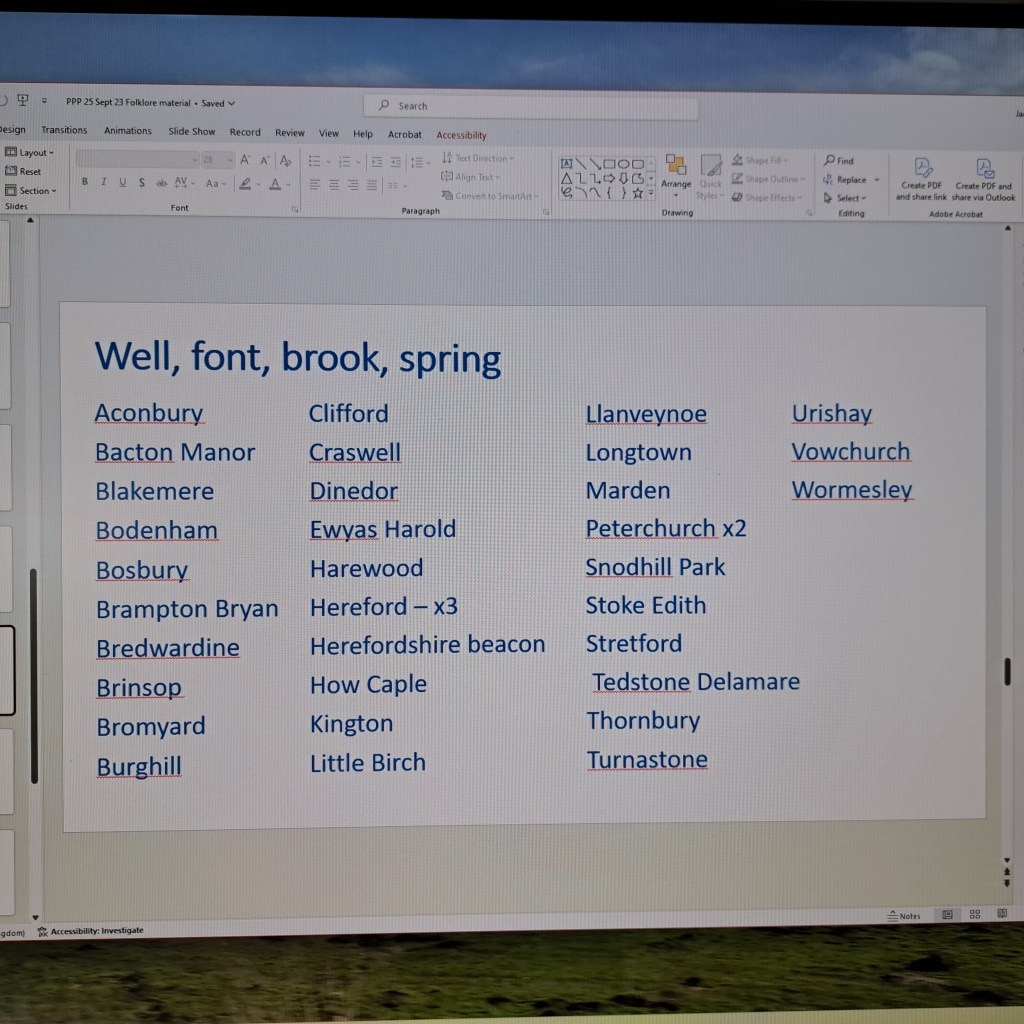Click the Create PDF and share link icon
This screenshot has height=1024, width=1024.
click(x=922, y=169)
